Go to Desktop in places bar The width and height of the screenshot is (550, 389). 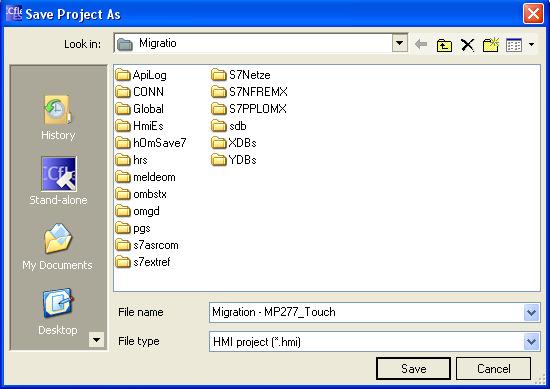[x=58, y=312]
